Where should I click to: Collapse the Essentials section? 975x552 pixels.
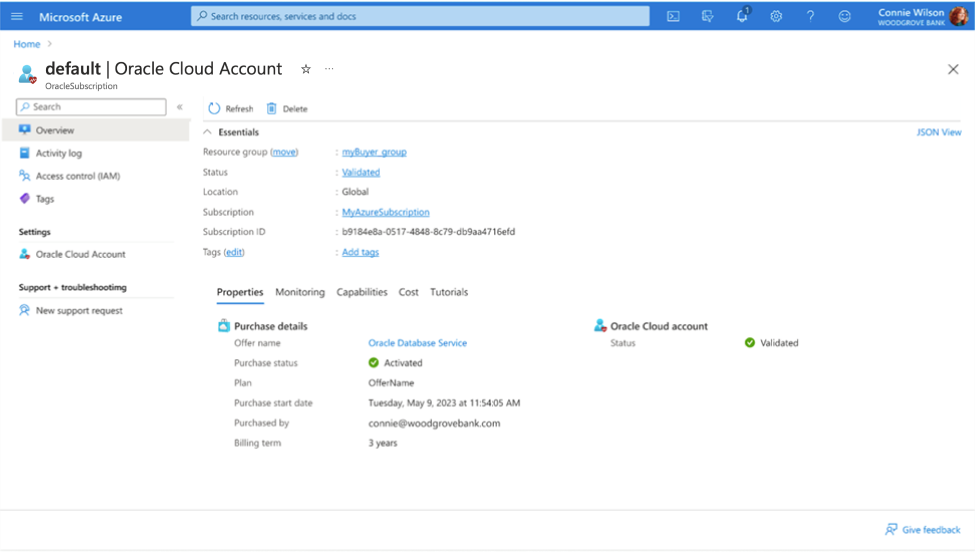tap(208, 132)
